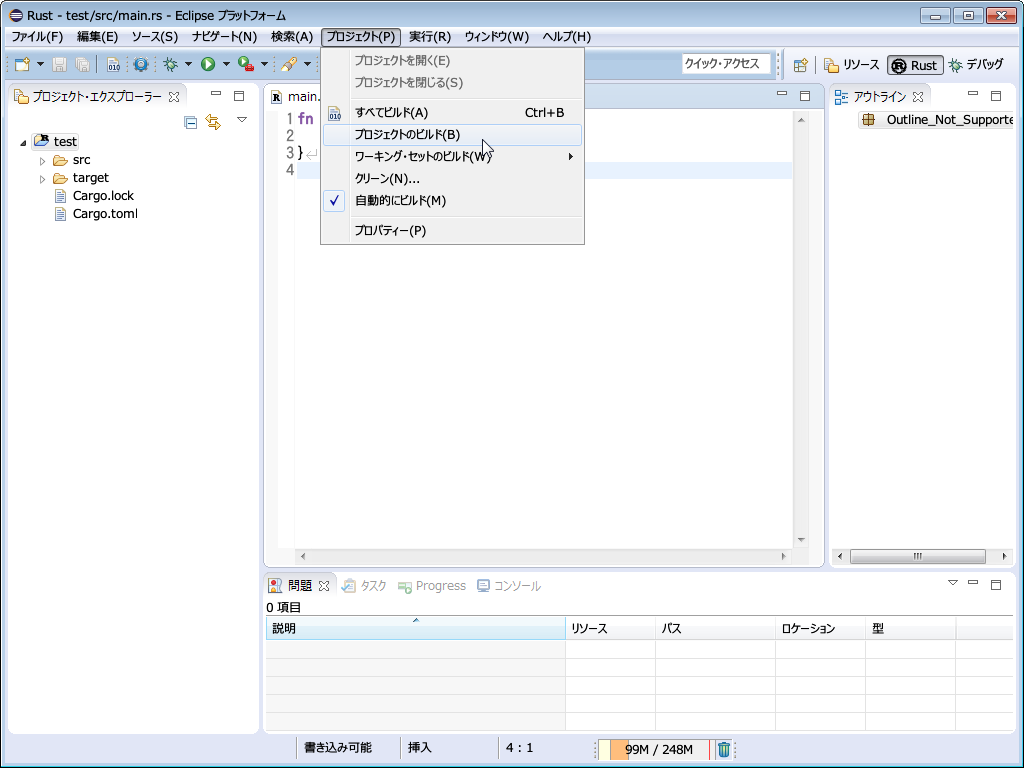Click the Outline horizontal scrollbar thumb

point(918,556)
